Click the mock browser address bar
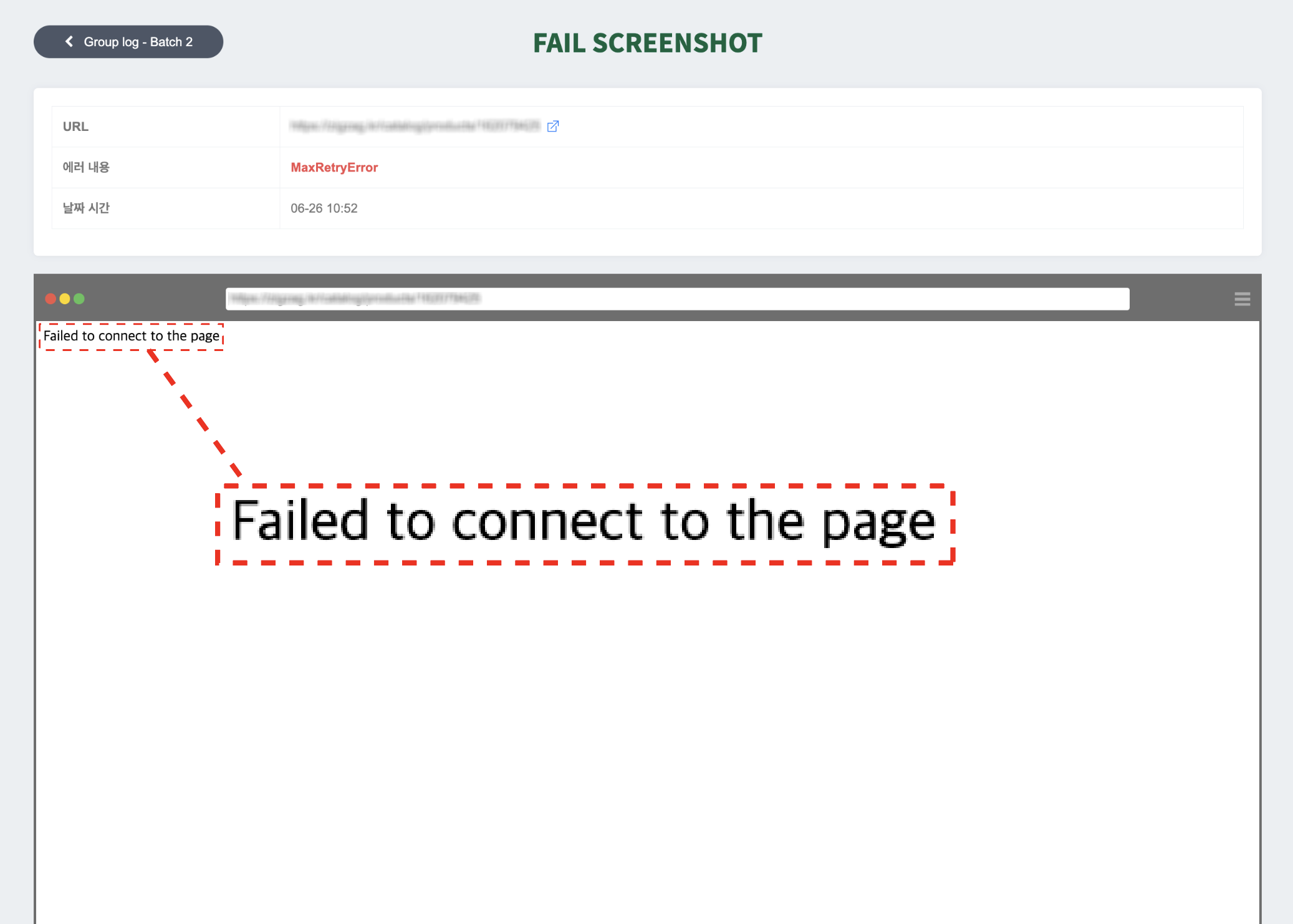The image size is (1293, 924). [x=677, y=299]
